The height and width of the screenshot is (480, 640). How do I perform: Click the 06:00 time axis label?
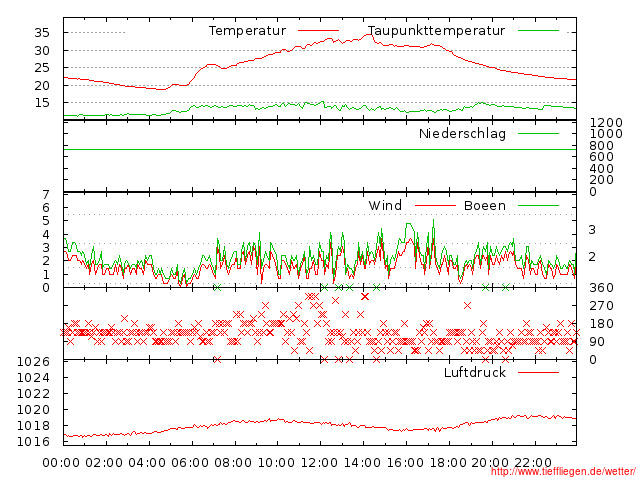tap(191, 462)
